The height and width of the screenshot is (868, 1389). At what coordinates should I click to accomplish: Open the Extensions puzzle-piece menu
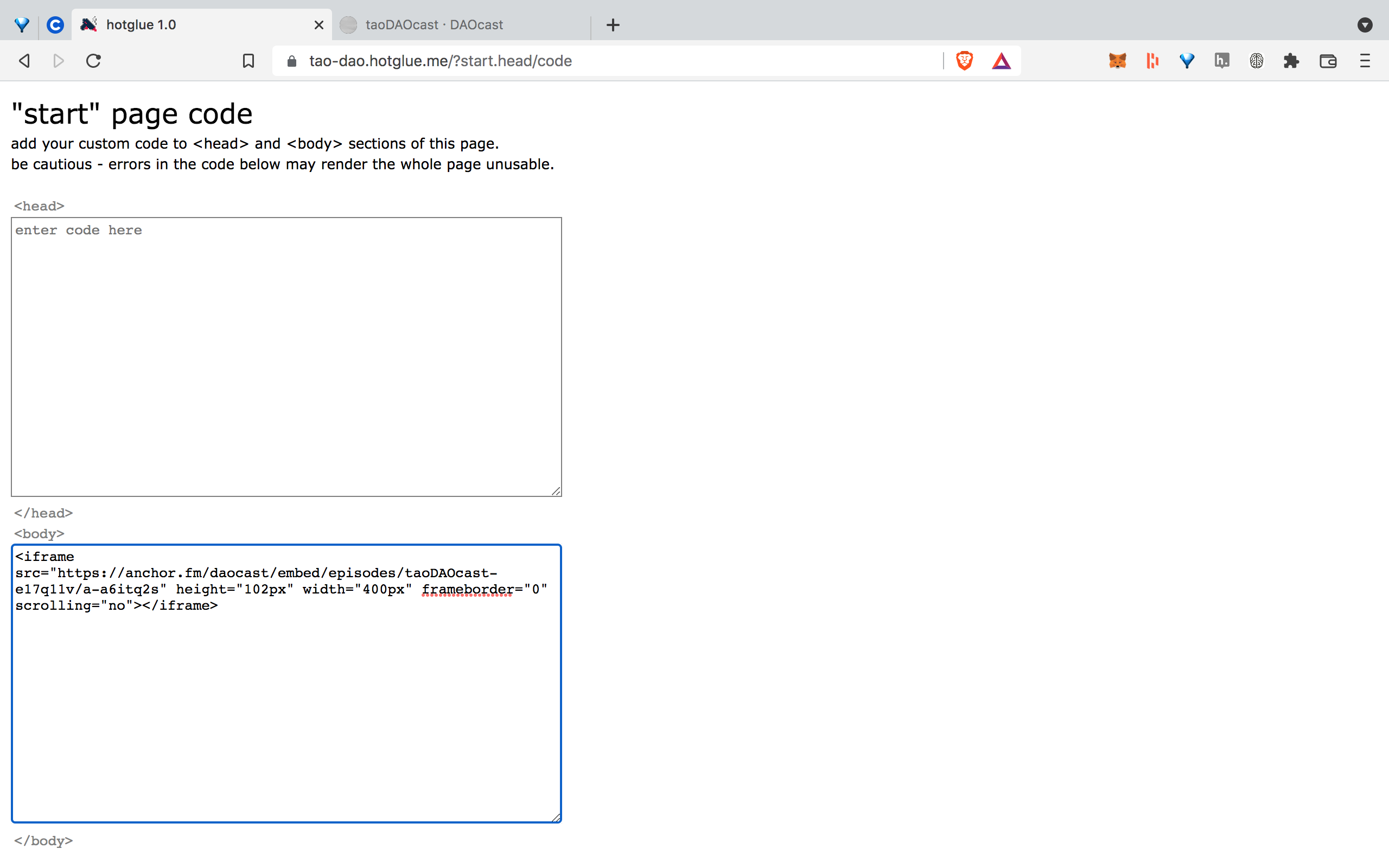coord(1291,61)
